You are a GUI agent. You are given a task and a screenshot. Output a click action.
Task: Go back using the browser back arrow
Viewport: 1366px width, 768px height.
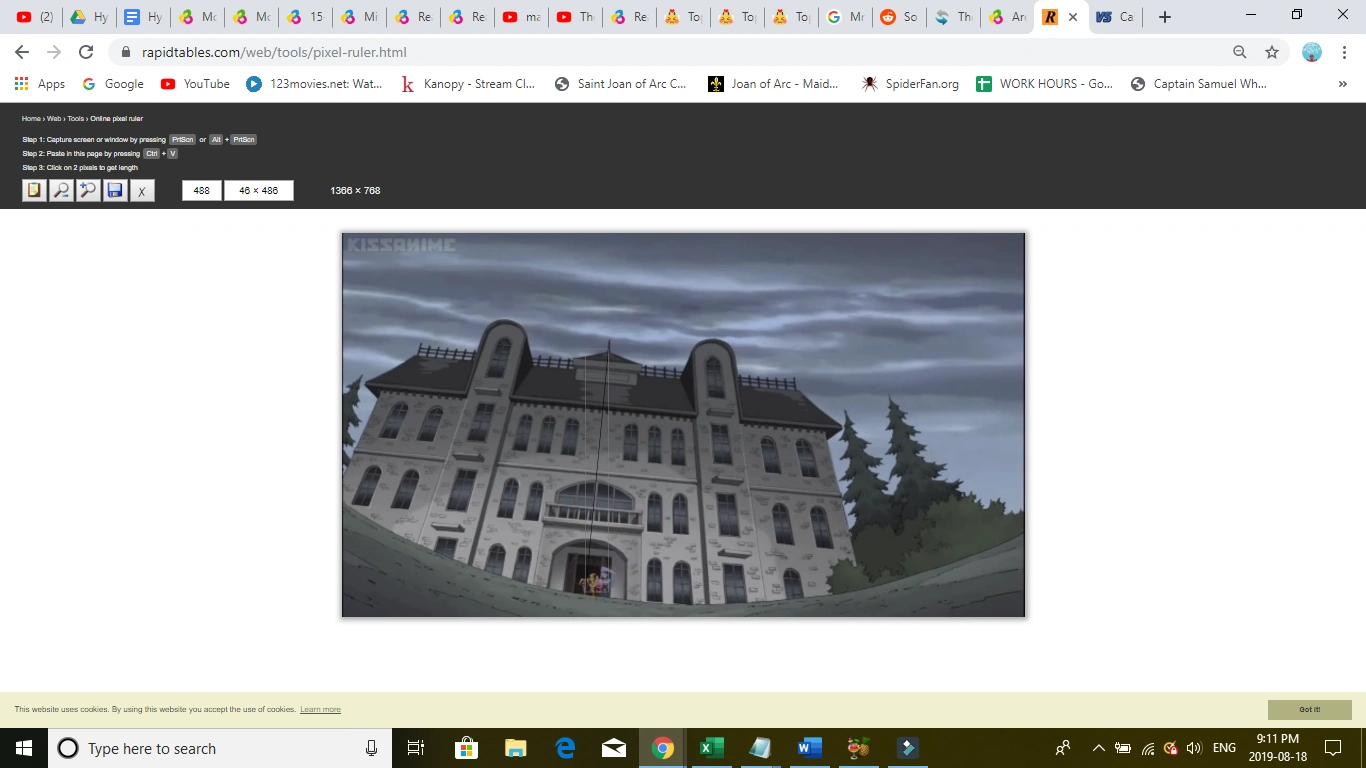22,52
